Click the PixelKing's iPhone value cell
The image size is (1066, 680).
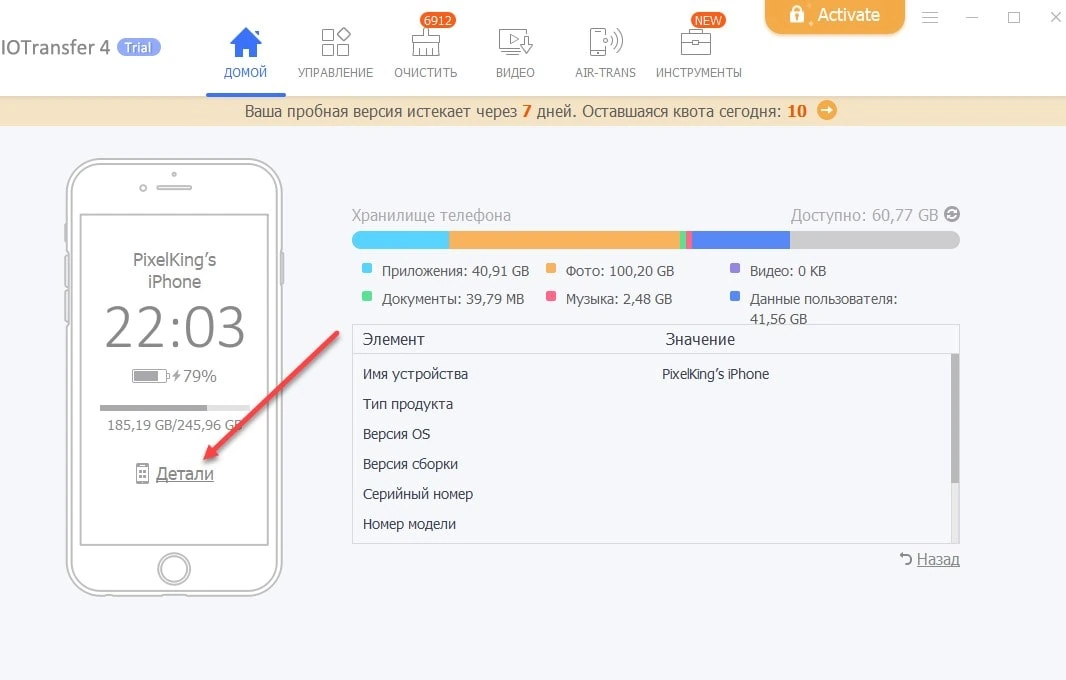tap(716, 374)
